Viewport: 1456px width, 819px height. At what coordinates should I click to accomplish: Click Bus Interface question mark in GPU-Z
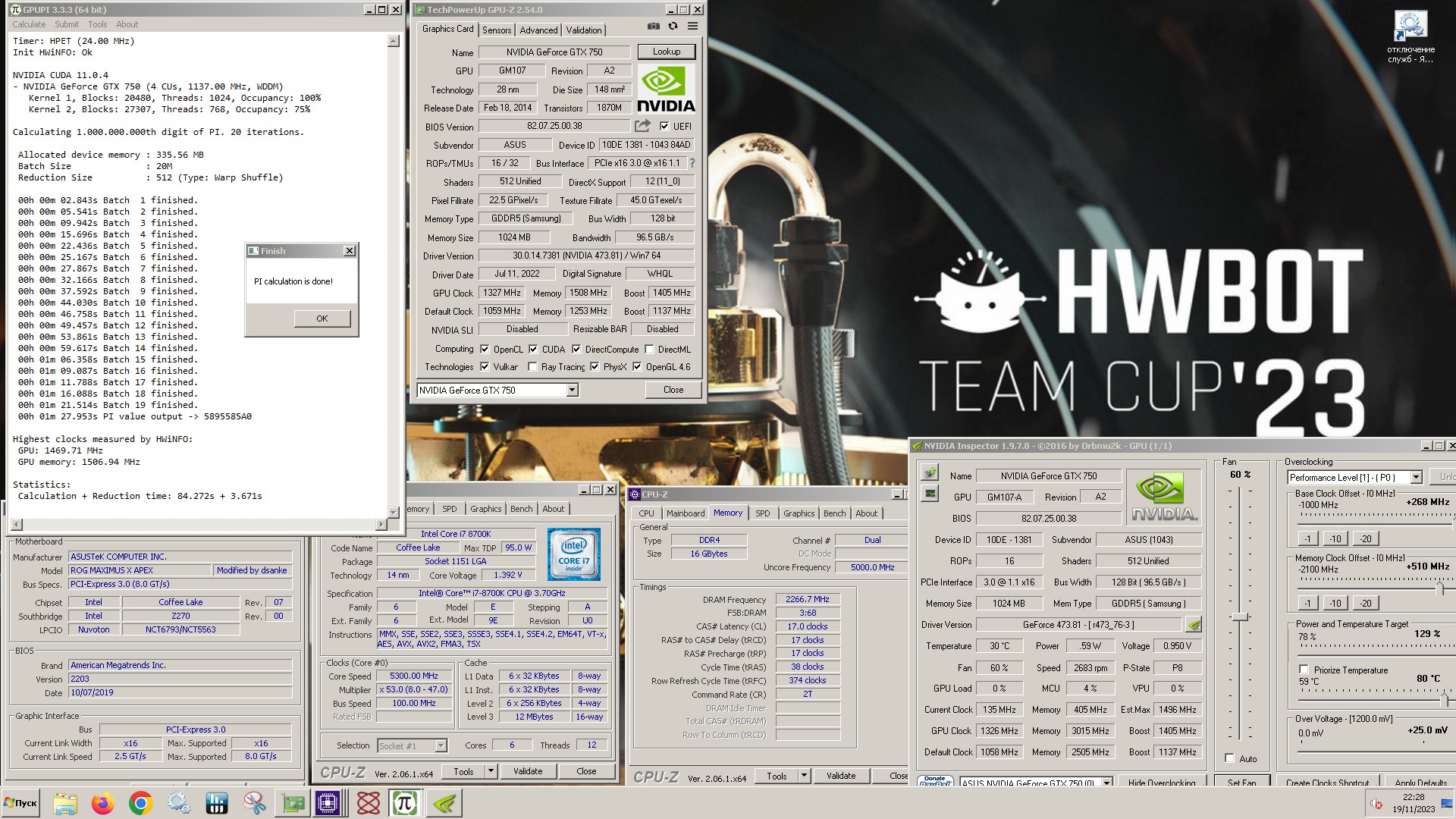click(x=692, y=163)
